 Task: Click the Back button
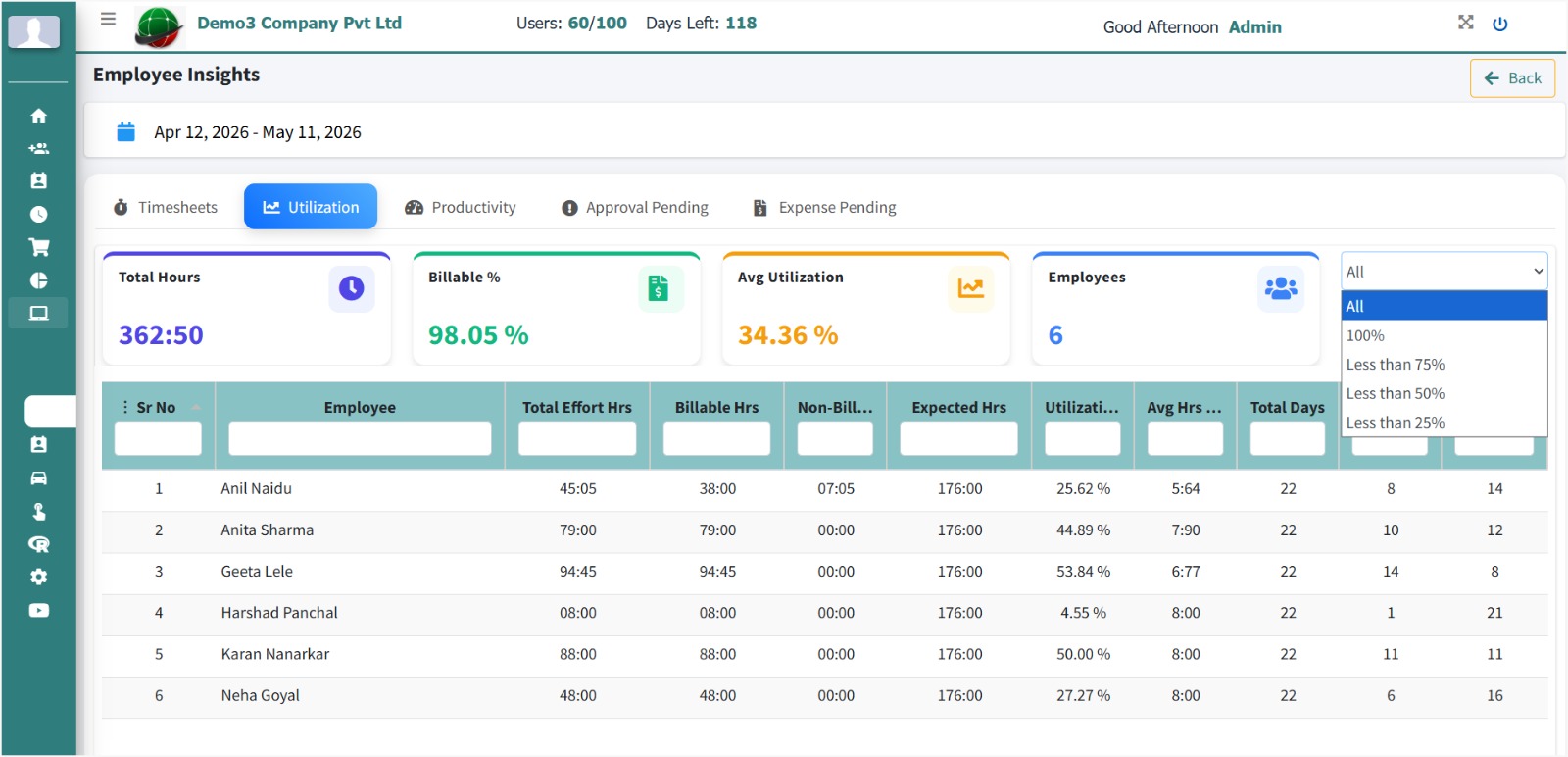[x=1512, y=78]
